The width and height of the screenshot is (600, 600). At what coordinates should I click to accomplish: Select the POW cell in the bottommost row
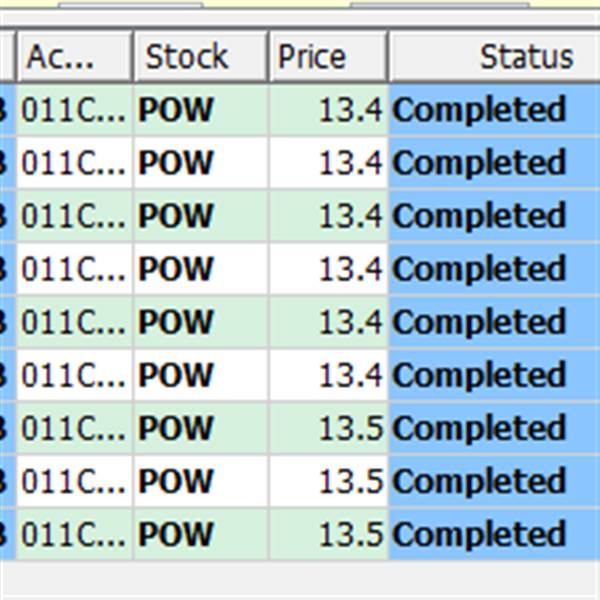coord(201,534)
